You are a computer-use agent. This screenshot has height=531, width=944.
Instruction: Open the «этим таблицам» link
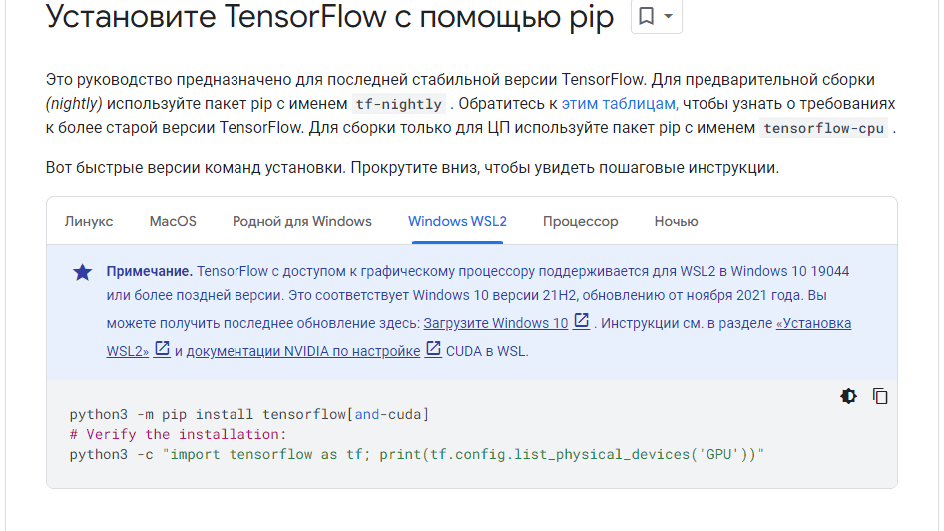[x=619, y=103]
